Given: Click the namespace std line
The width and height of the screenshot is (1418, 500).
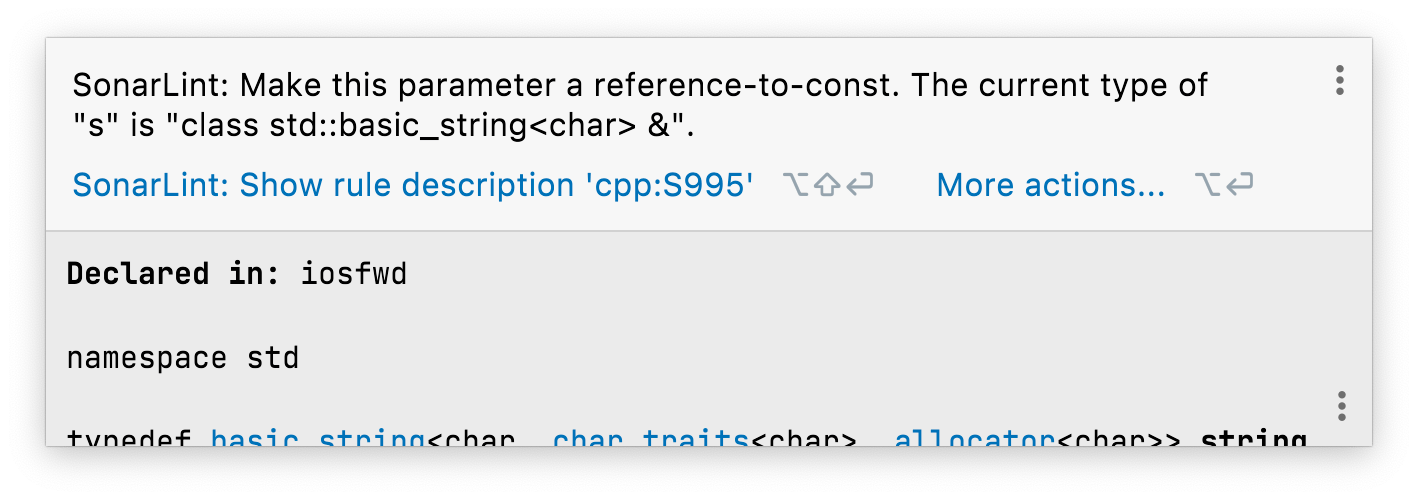Looking at the screenshot, I should click(182, 357).
